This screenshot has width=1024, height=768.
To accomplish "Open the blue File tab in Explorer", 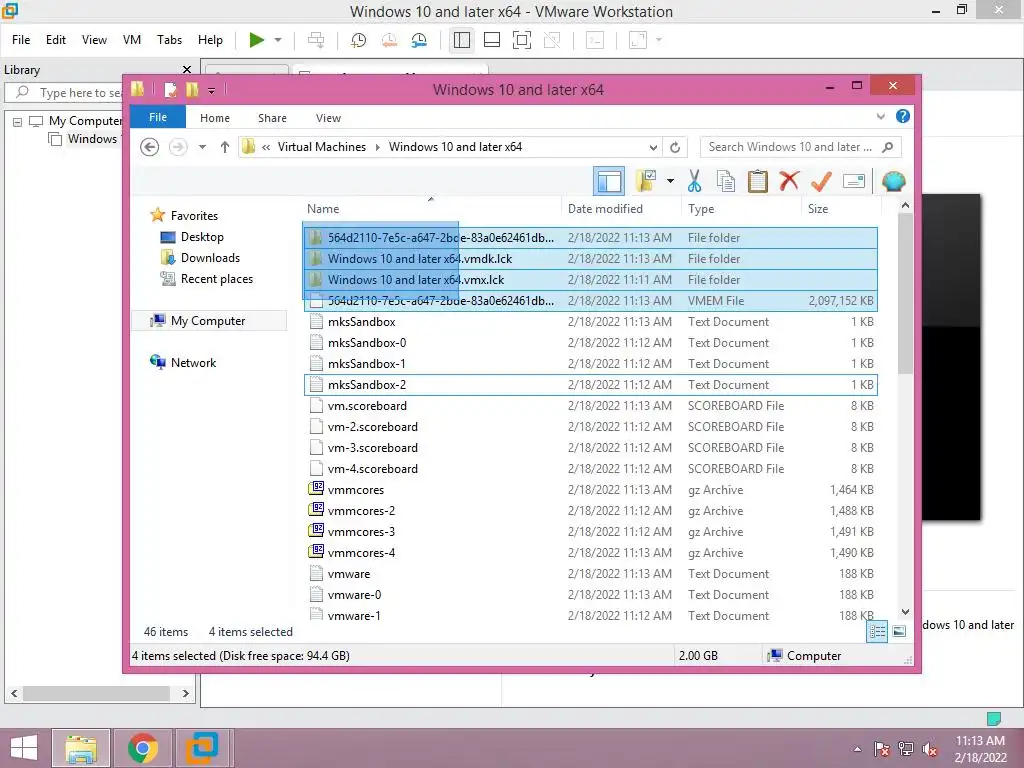I will [x=157, y=118].
